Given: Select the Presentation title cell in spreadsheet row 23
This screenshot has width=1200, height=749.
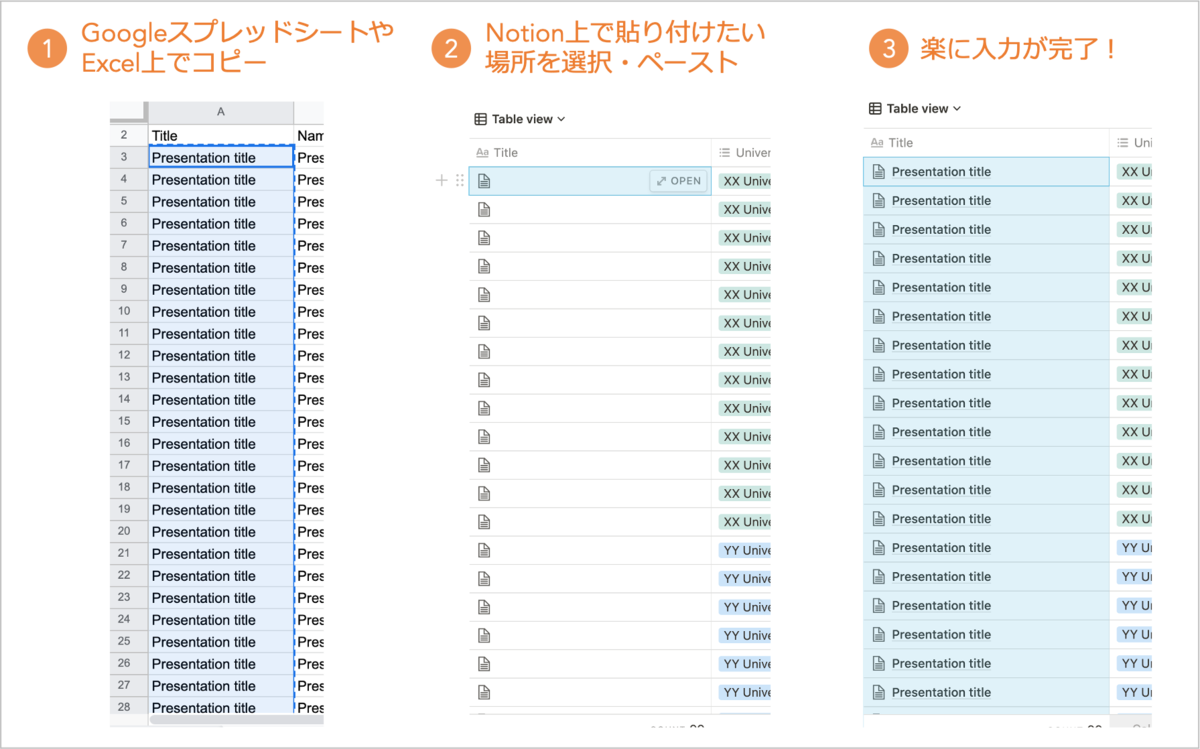Looking at the screenshot, I should point(221,597).
